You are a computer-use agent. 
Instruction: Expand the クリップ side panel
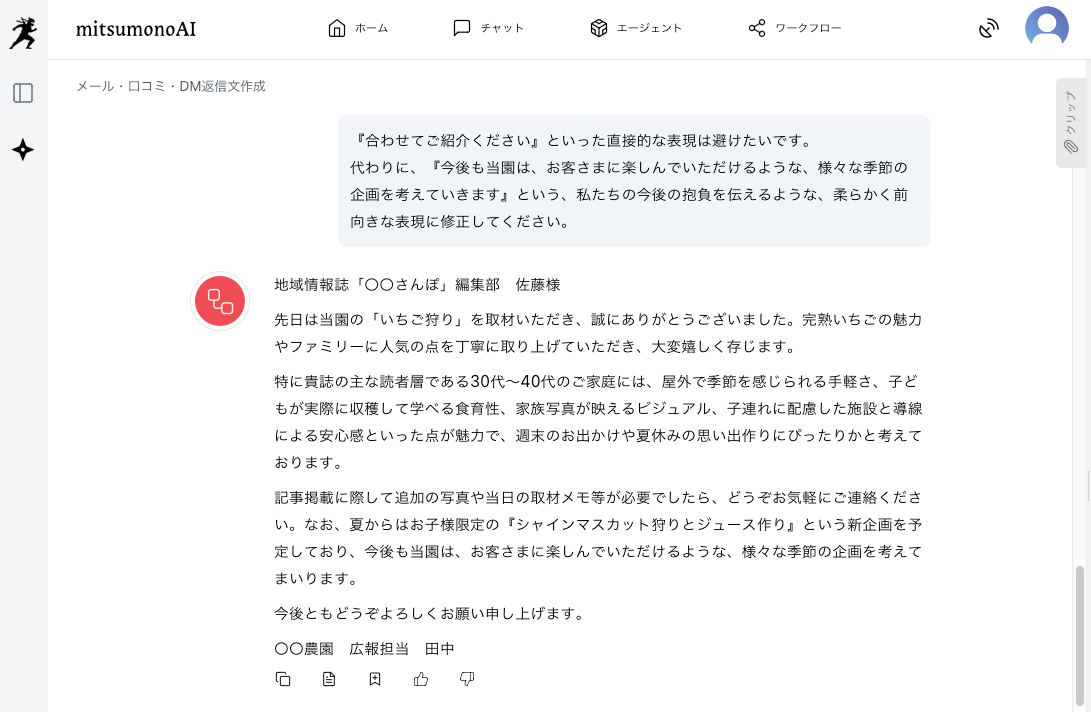tap(1070, 122)
